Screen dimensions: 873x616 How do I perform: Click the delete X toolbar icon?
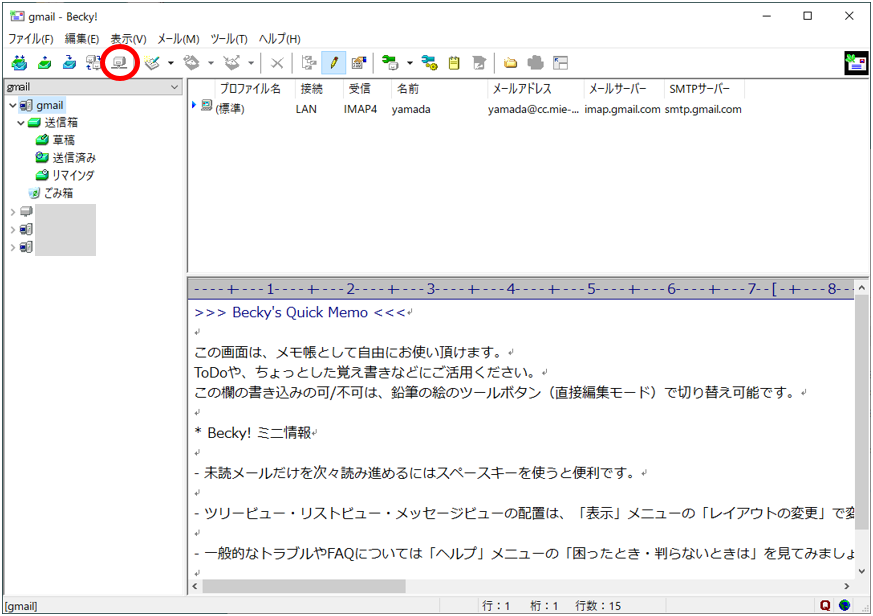point(277,63)
